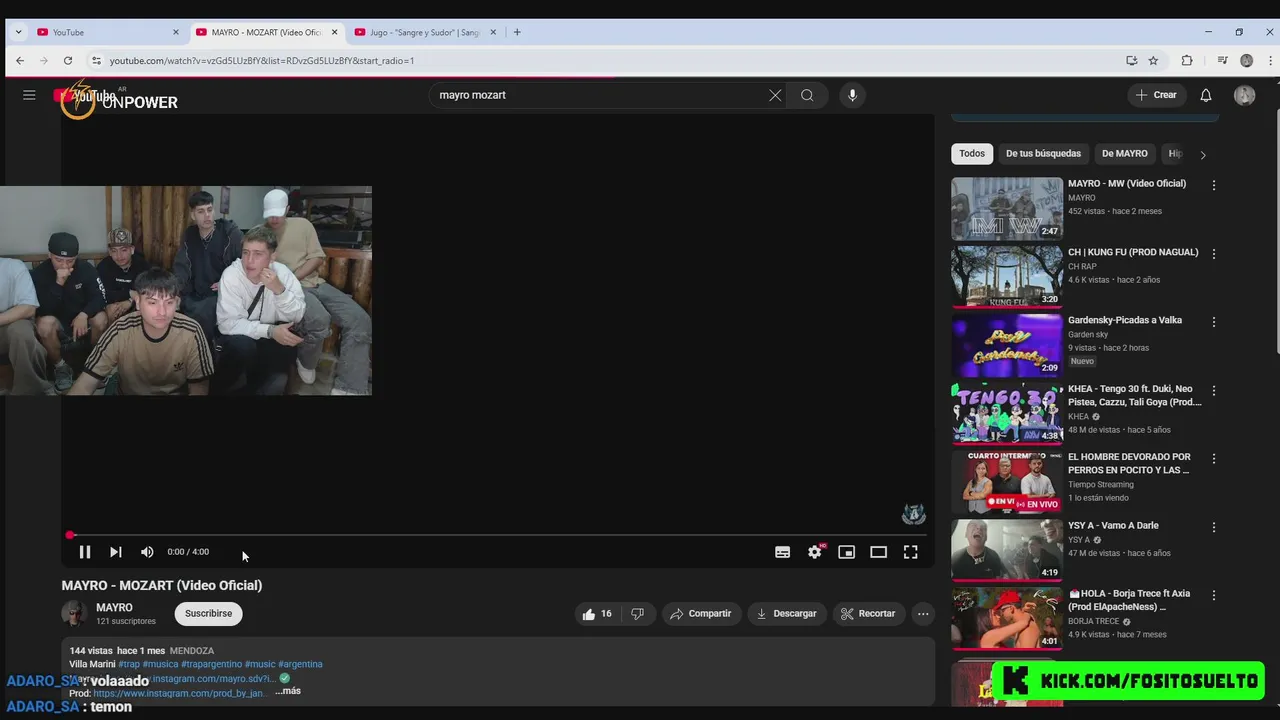Click the install app icon in address bar
1280x720 pixels.
coord(1131,61)
